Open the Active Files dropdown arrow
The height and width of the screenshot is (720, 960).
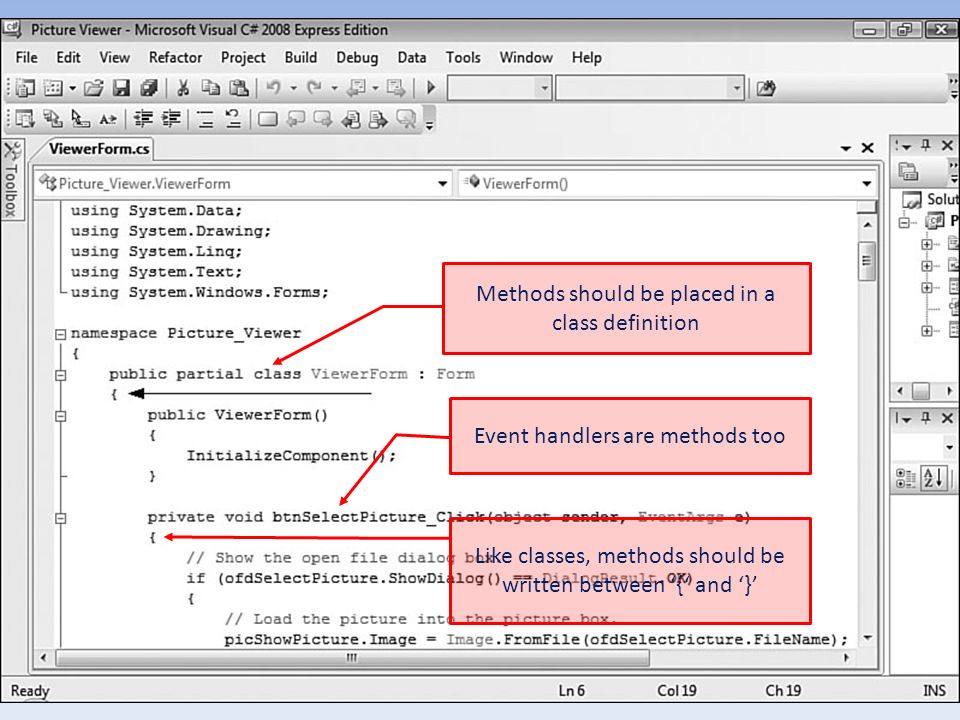(x=846, y=148)
